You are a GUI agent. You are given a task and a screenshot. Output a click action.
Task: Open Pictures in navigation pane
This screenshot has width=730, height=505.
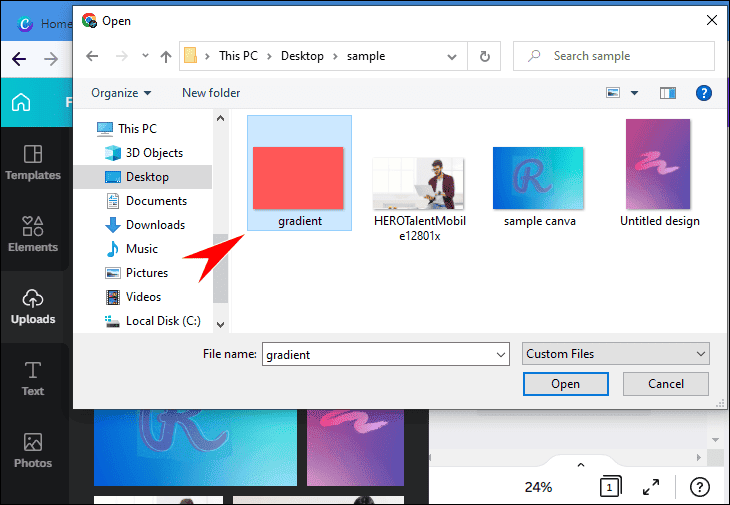click(136, 273)
